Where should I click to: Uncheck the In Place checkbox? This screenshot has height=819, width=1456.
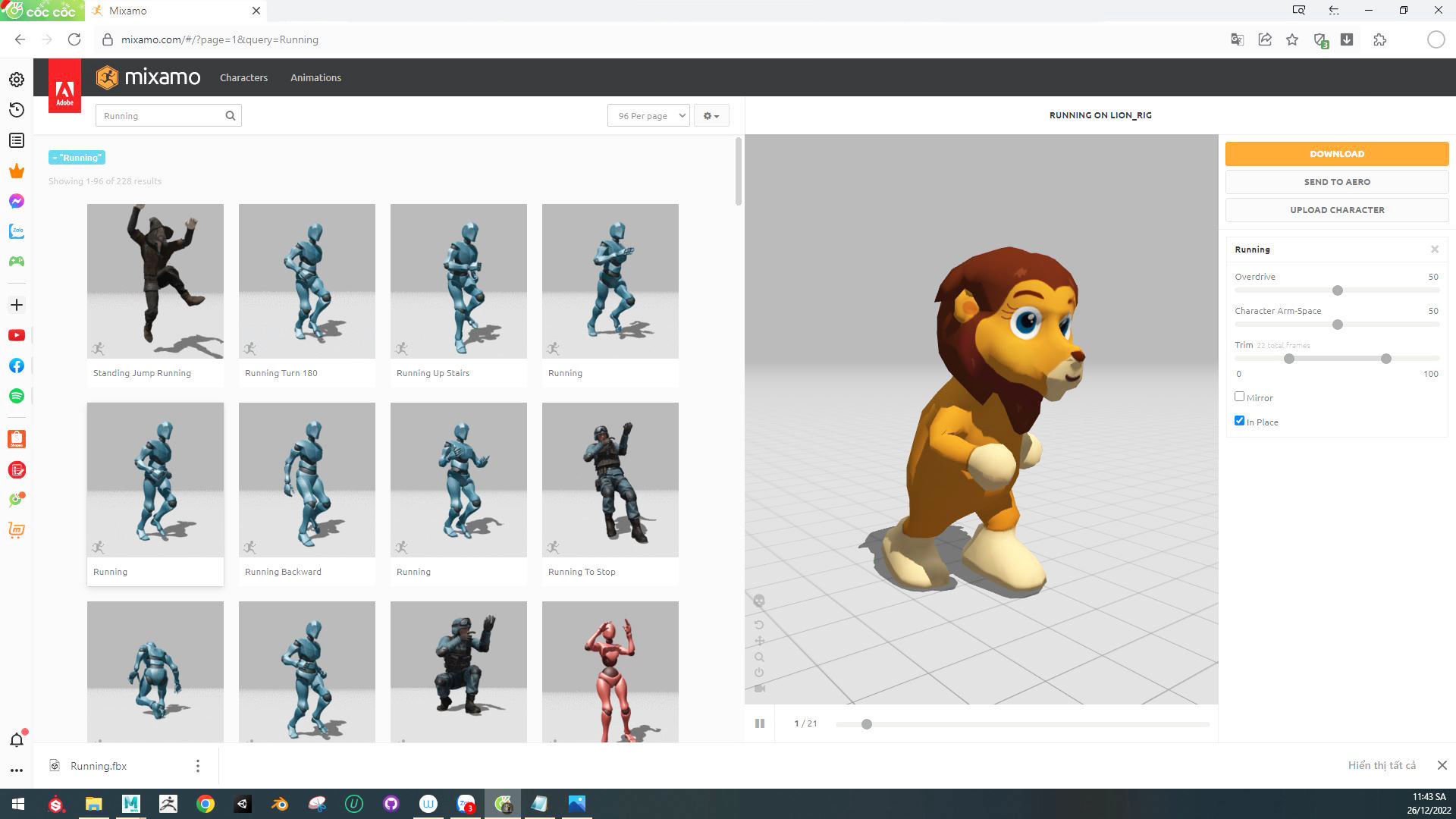click(1239, 421)
